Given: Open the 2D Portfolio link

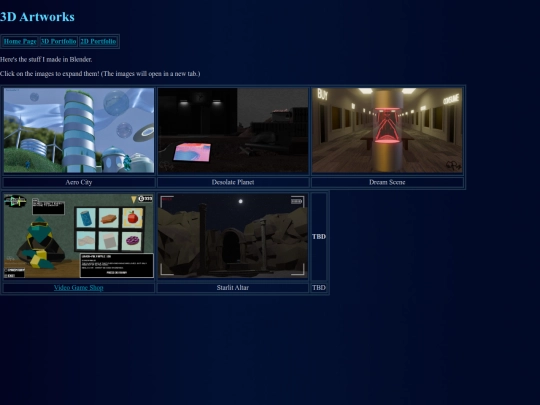Looking at the screenshot, I should [98, 41].
